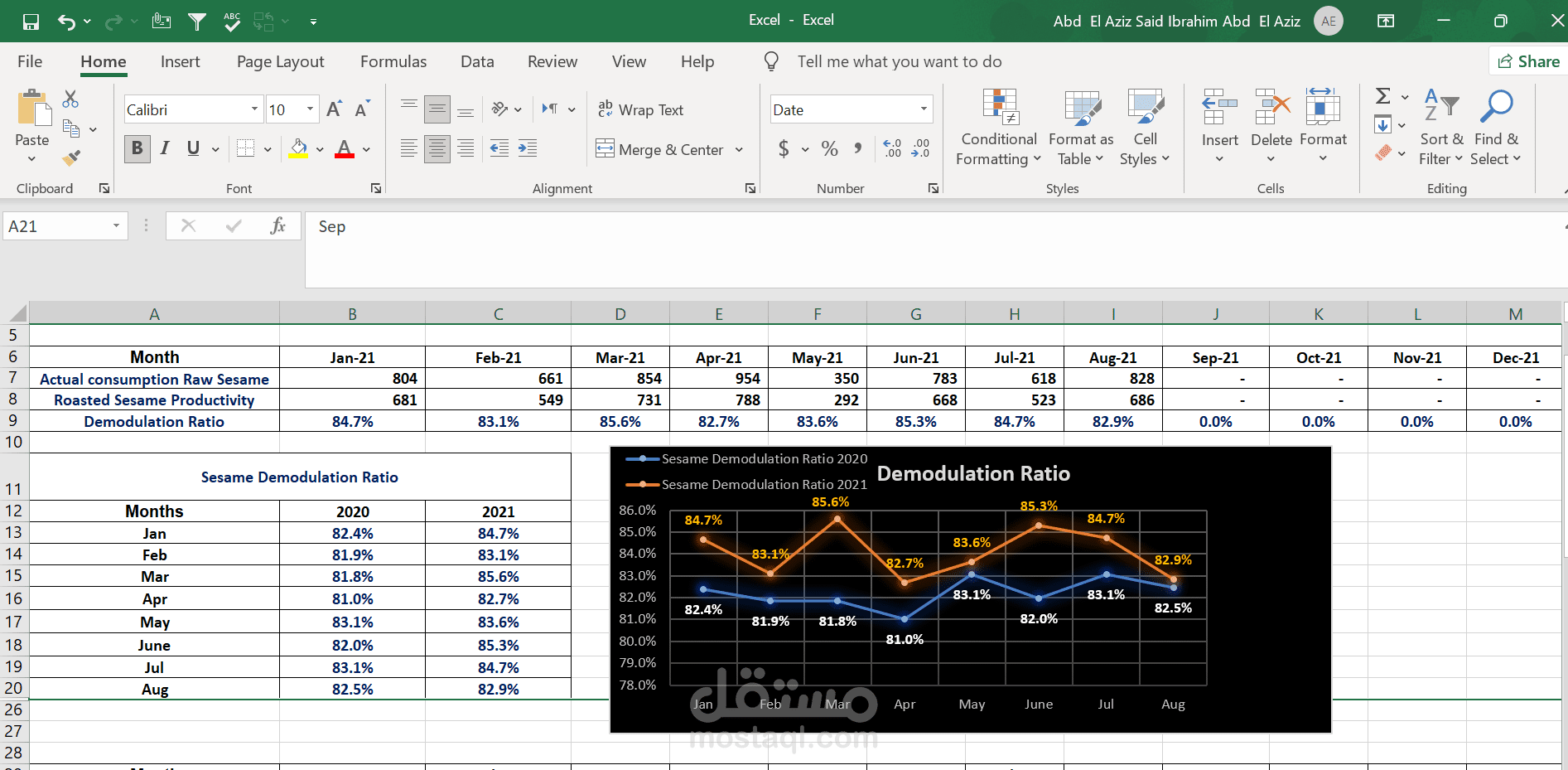Expand the Paste options arrow

[31, 159]
